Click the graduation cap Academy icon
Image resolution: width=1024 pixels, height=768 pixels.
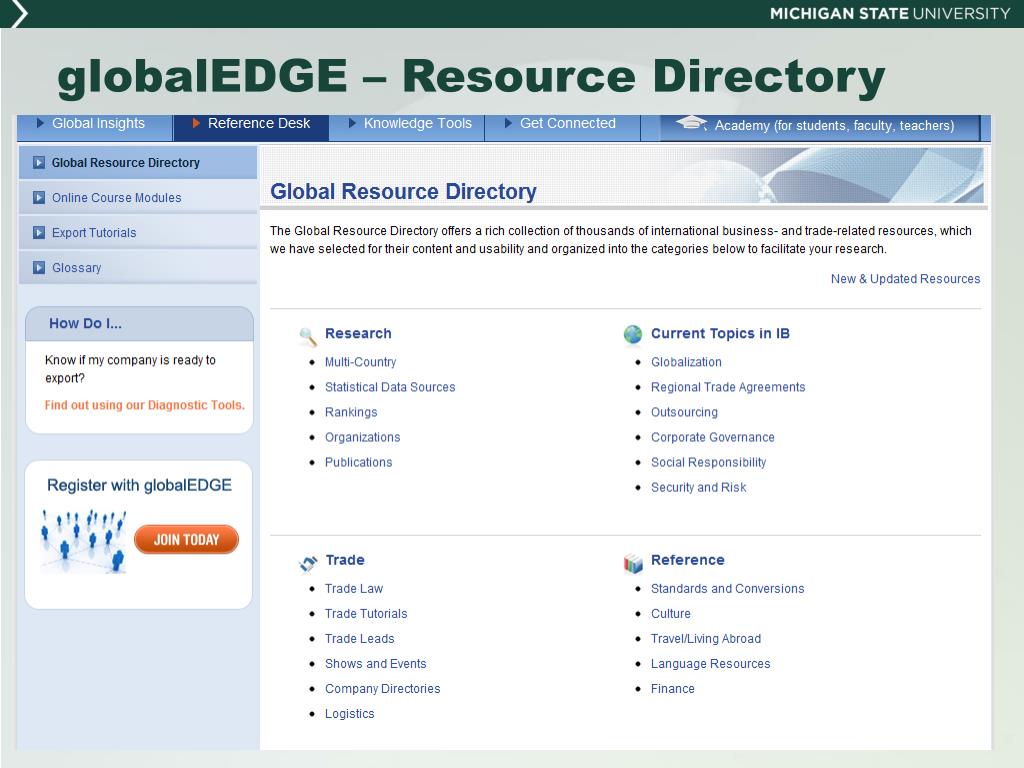point(691,123)
